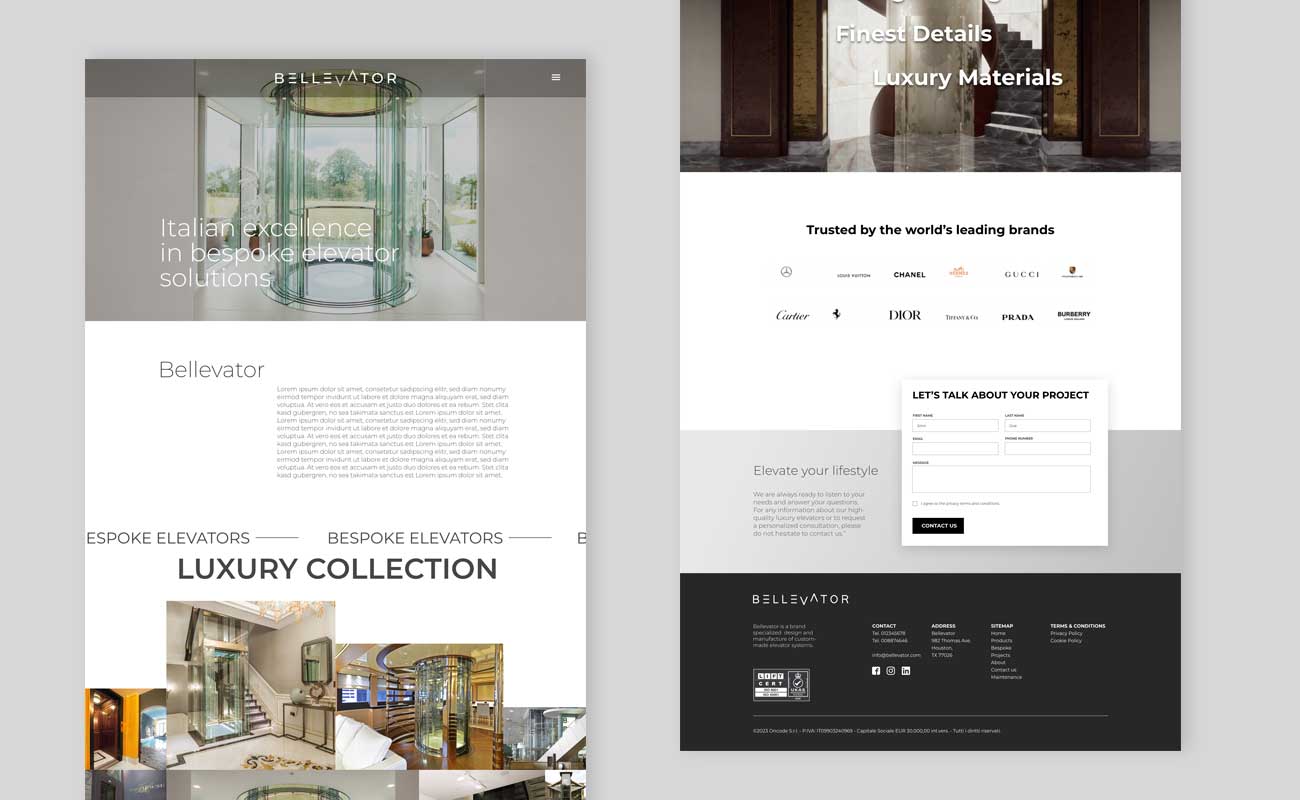The width and height of the screenshot is (1300, 800).
Task: Go to Products in the sitemap
Action: pos(1001,641)
